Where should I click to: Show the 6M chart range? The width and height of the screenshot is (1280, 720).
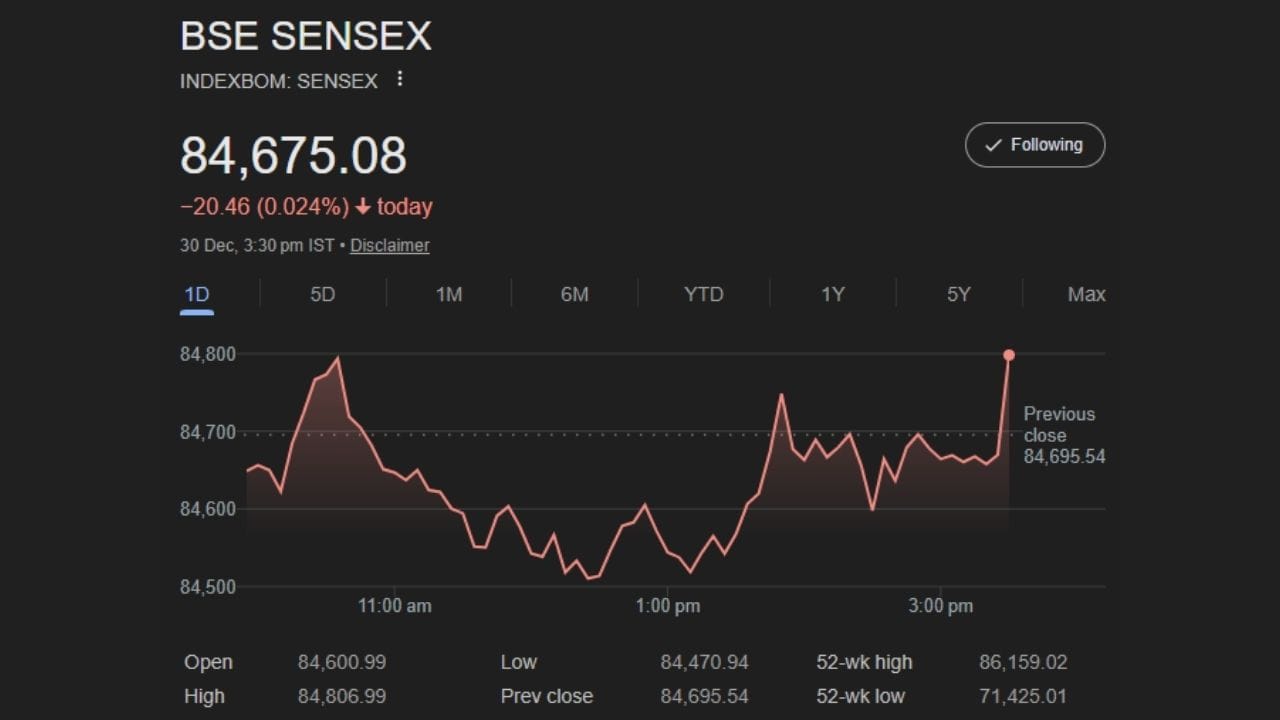[x=574, y=294]
